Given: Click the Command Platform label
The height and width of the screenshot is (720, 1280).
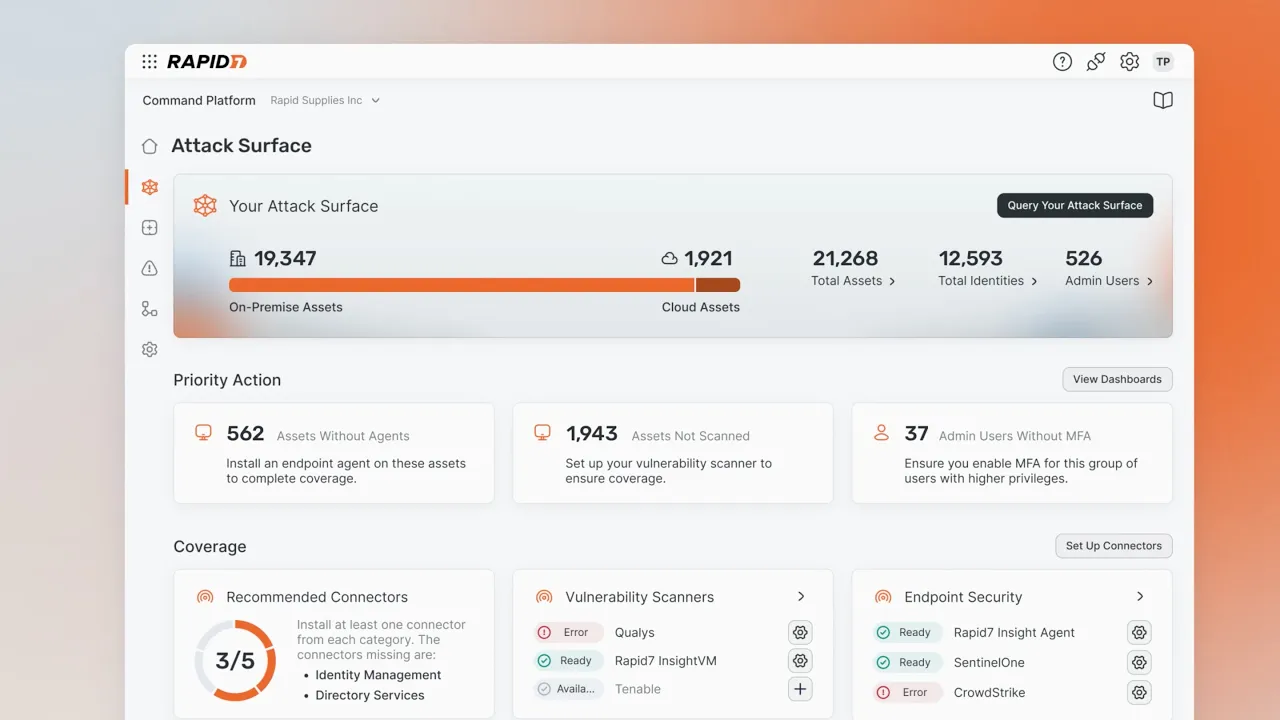Looking at the screenshot, I should coord(199,100).
